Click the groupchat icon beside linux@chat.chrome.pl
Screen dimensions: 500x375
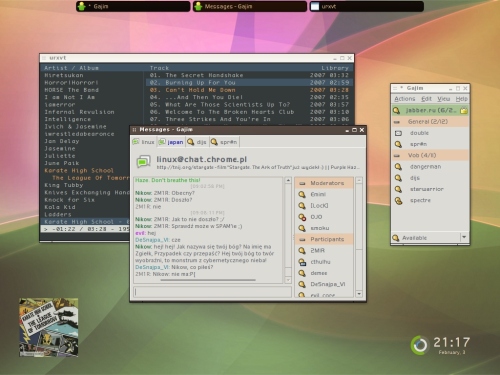click(x=143, y=162)
